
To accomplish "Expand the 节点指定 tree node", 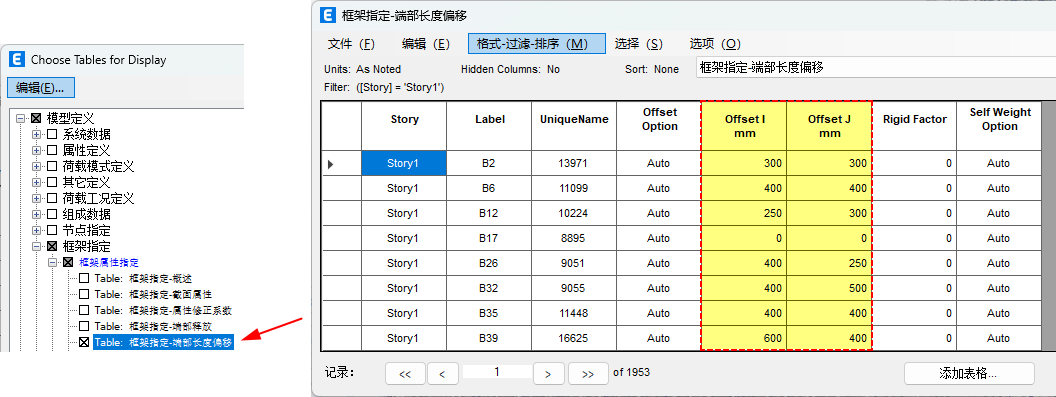I will pyautogui.click(x=36, y=231).
